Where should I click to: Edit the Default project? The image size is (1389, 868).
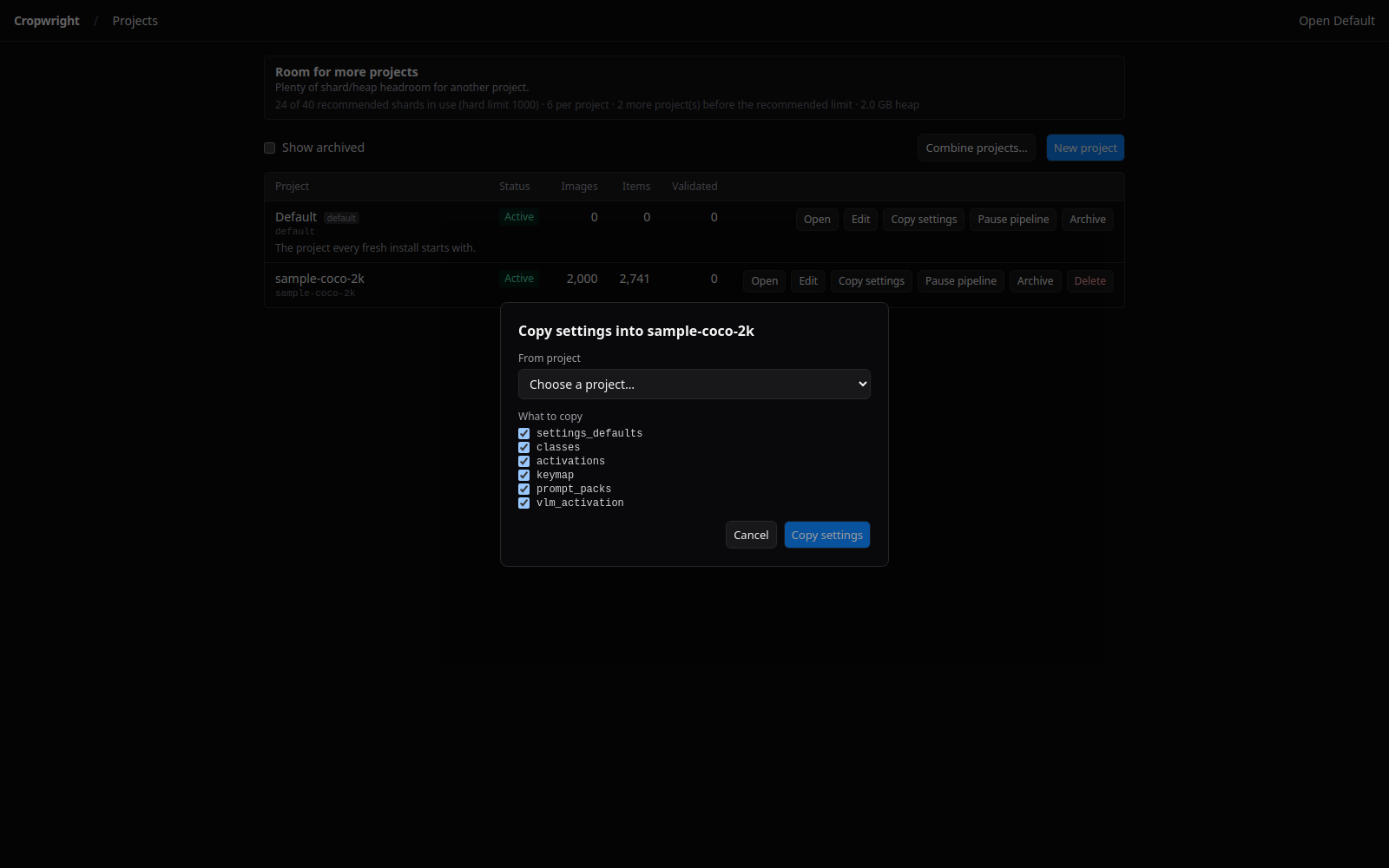tap(860, 220)
